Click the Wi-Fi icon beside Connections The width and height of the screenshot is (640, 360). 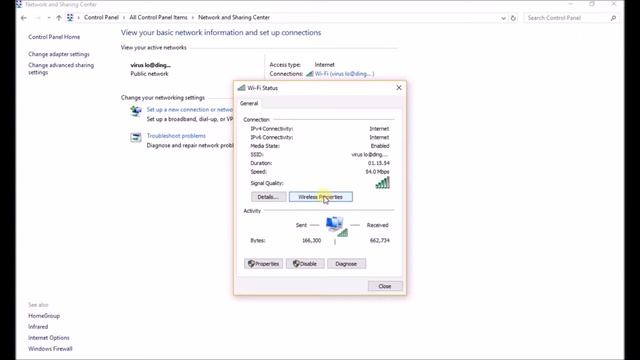coord(309,74)
